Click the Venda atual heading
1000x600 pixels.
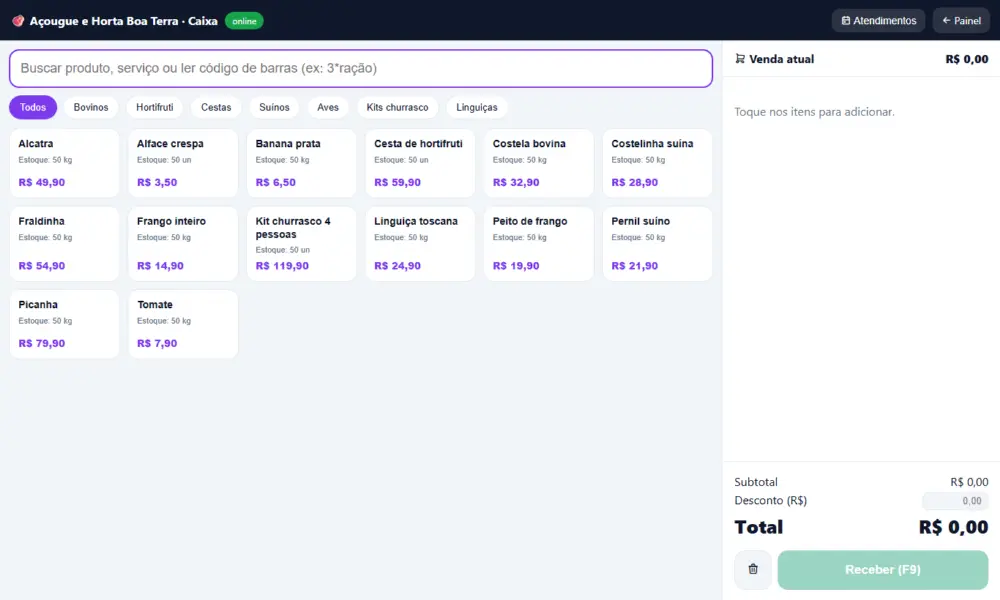tap(781, 59)
